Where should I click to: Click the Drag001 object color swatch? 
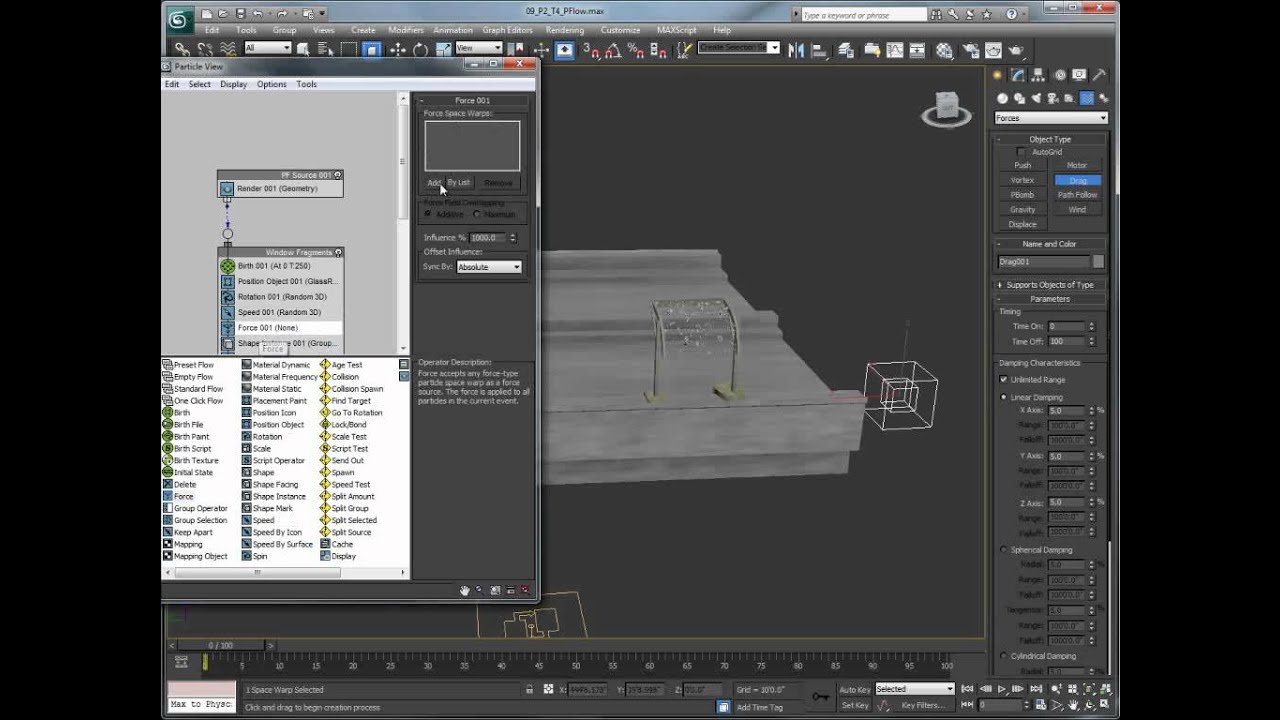1098,262
